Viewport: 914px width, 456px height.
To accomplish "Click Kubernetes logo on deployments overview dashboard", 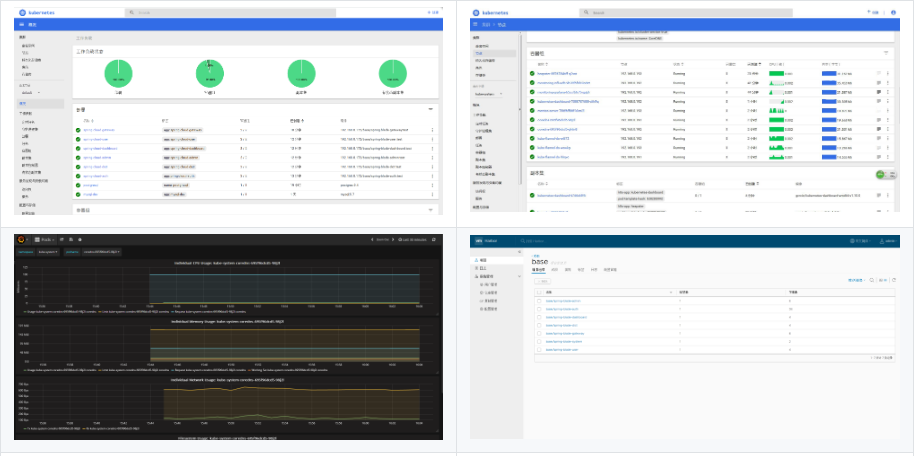I will [x=23, y=12].
